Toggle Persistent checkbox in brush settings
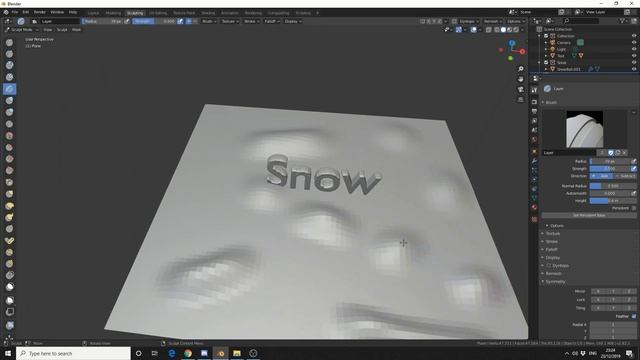The height and width of the screenshot is (360, 640). (x=633, y=208)
